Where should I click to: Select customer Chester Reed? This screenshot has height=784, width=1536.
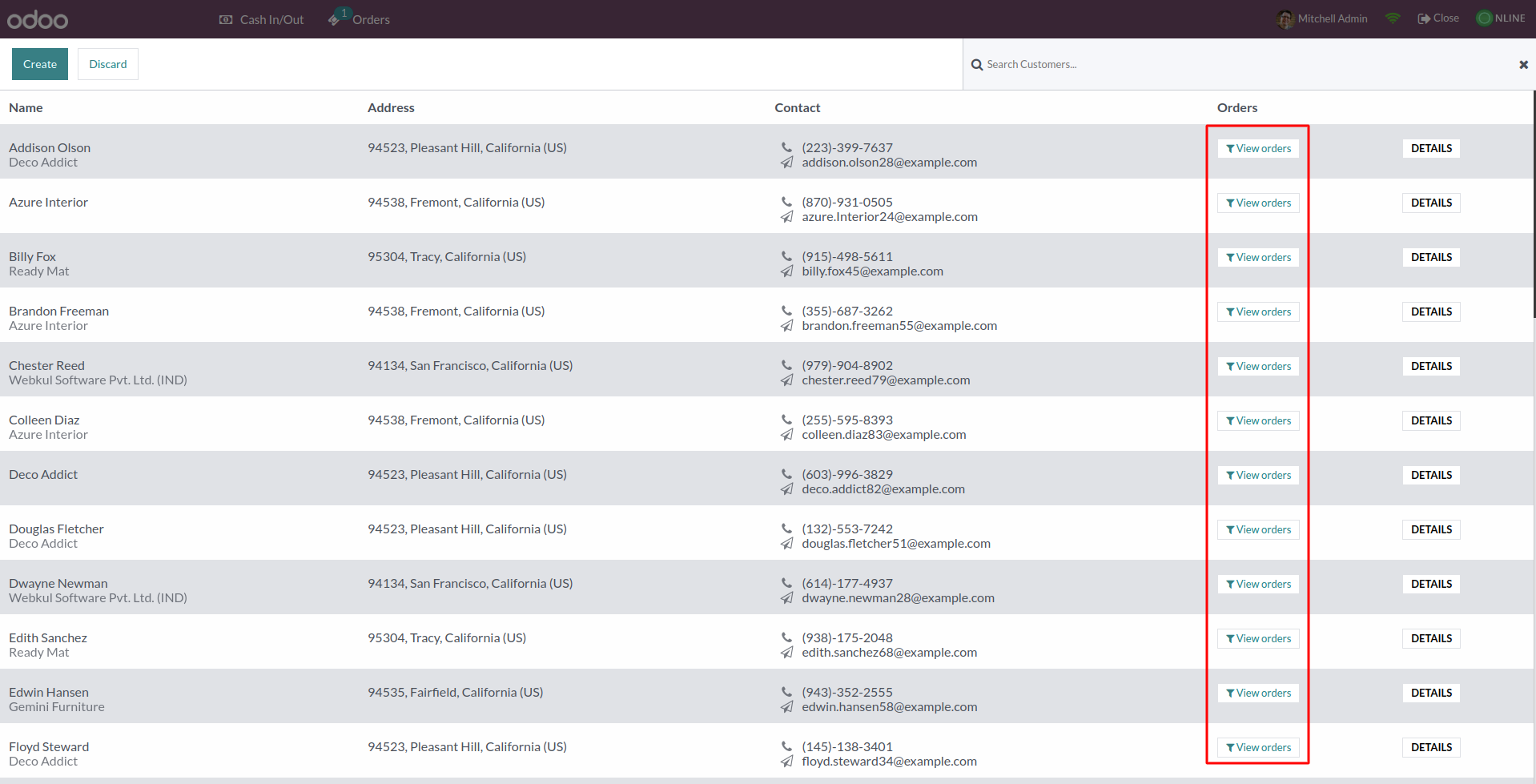coord(46,365)
